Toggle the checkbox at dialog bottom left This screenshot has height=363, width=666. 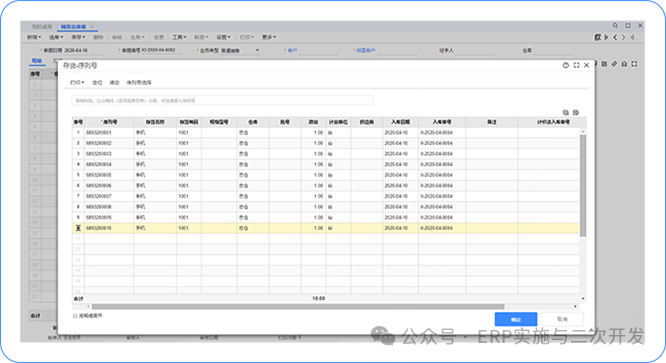(75, 315)
